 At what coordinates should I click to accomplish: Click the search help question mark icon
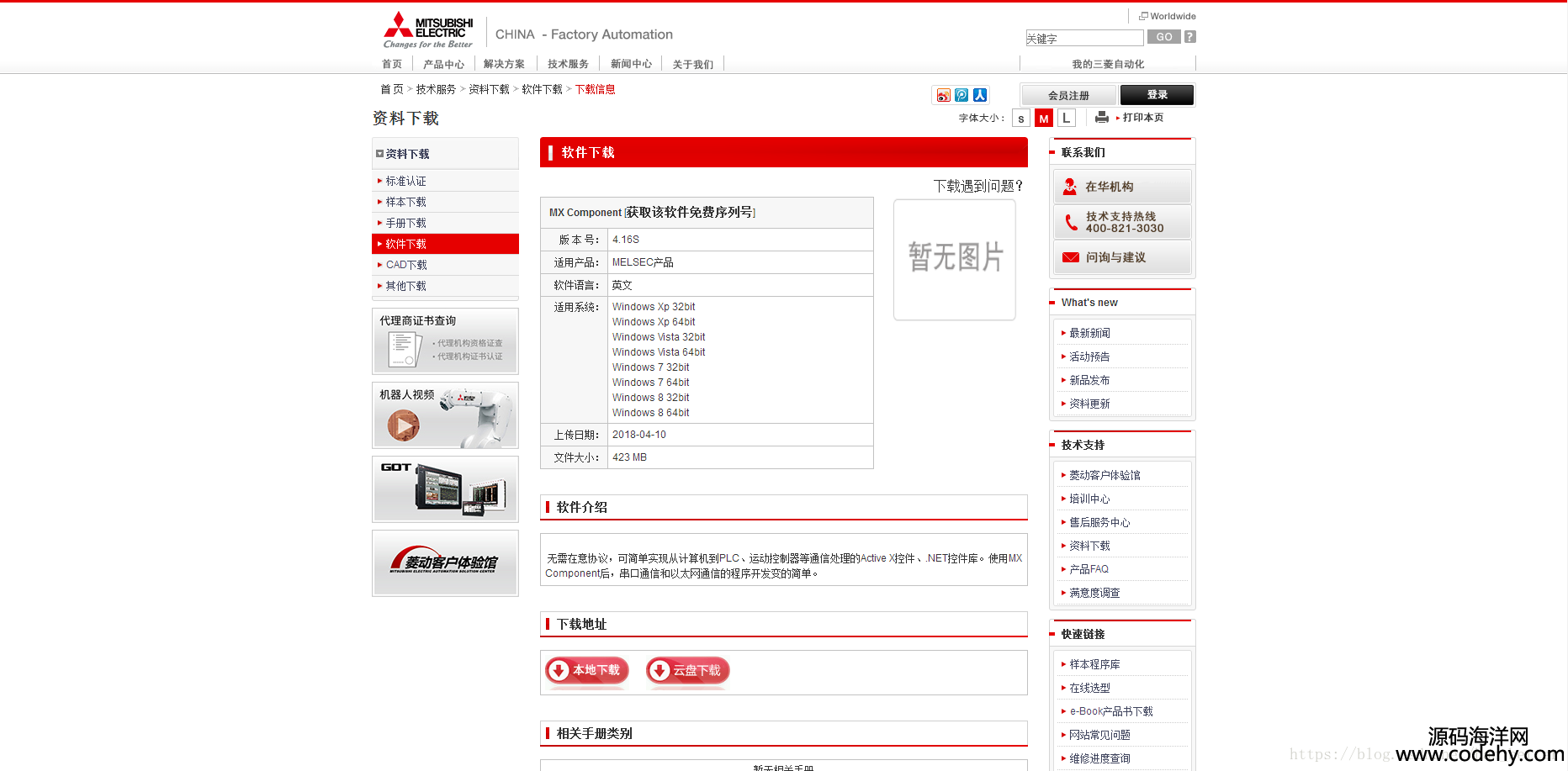[1189, 37]
